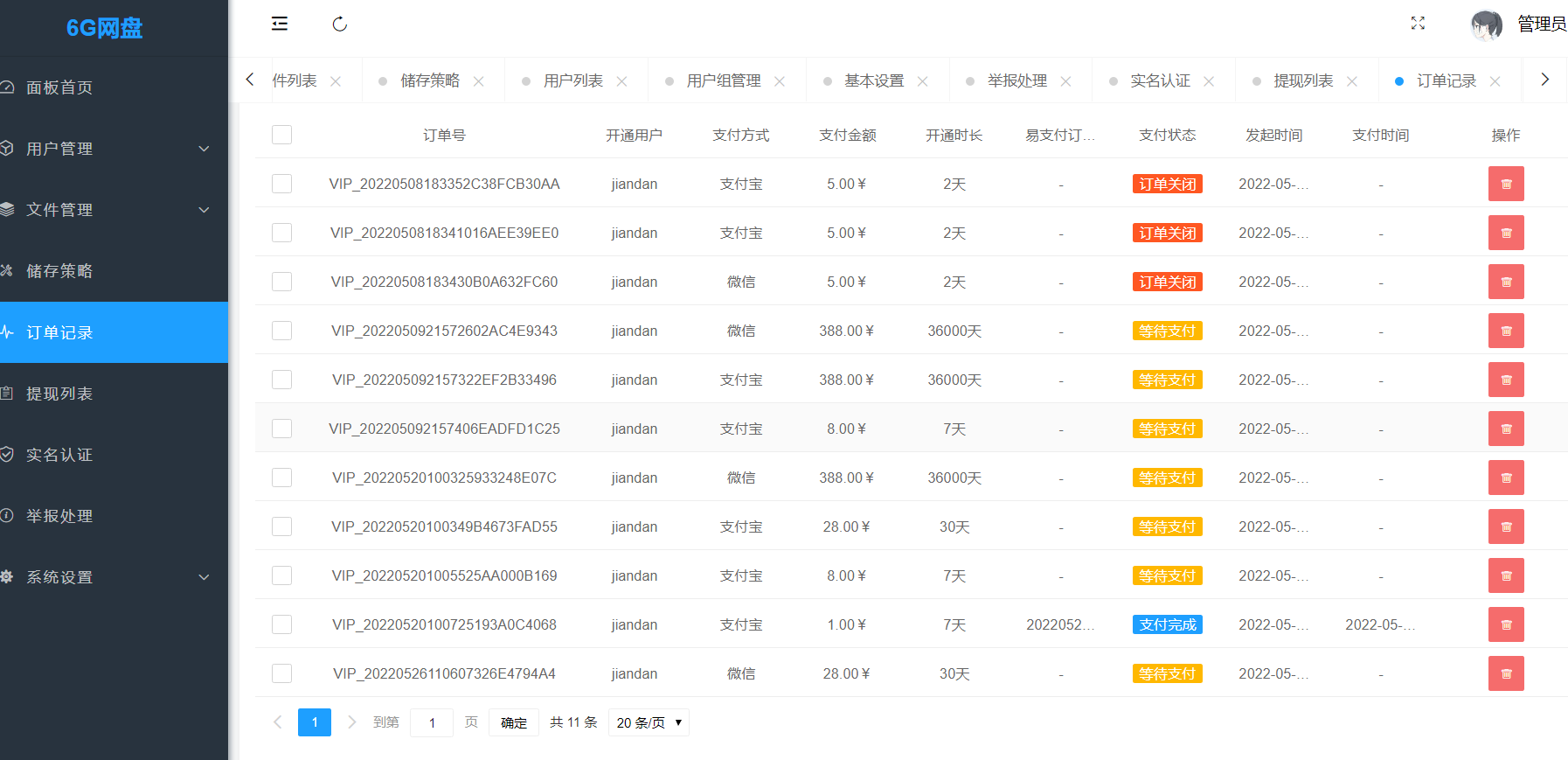Go to next page arrow

(352, 722)
